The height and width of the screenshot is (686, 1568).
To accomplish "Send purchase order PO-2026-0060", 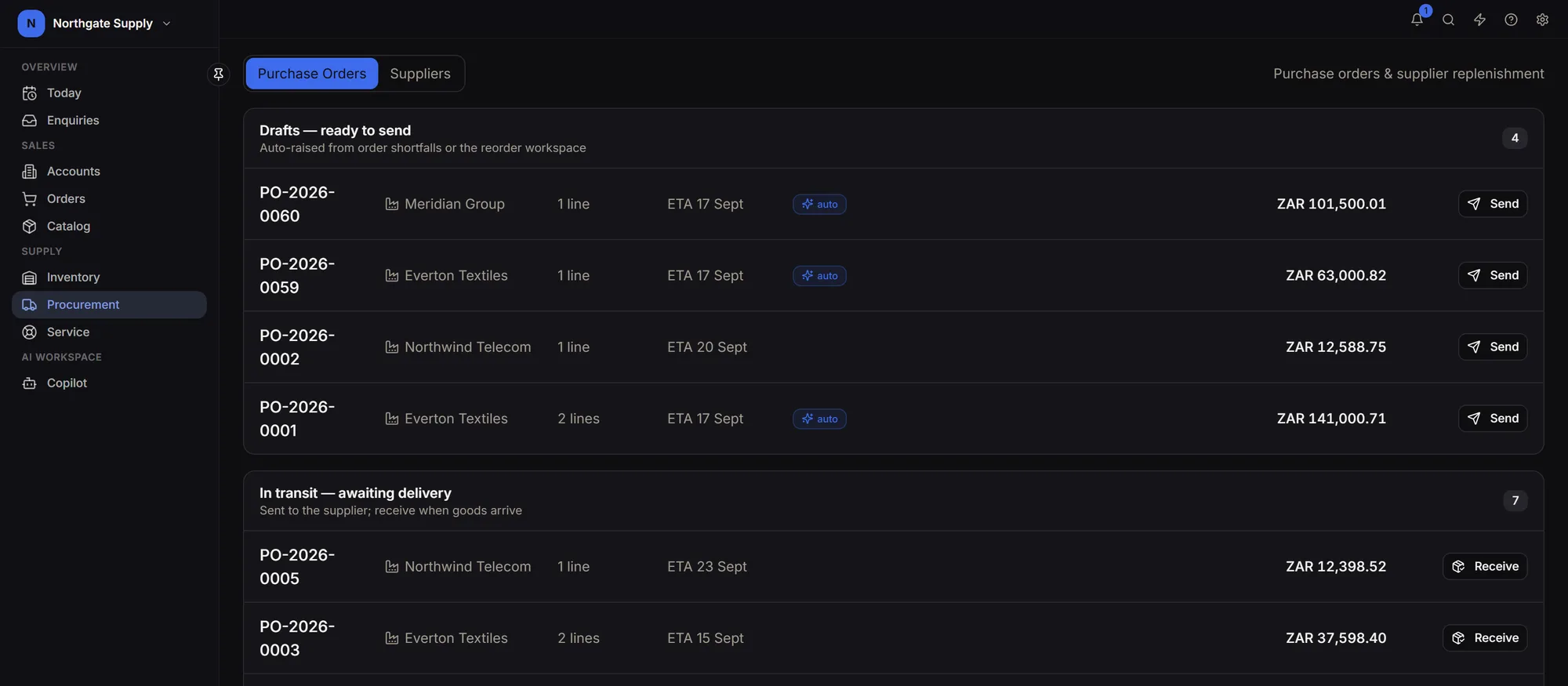I will pos(1493,204).
